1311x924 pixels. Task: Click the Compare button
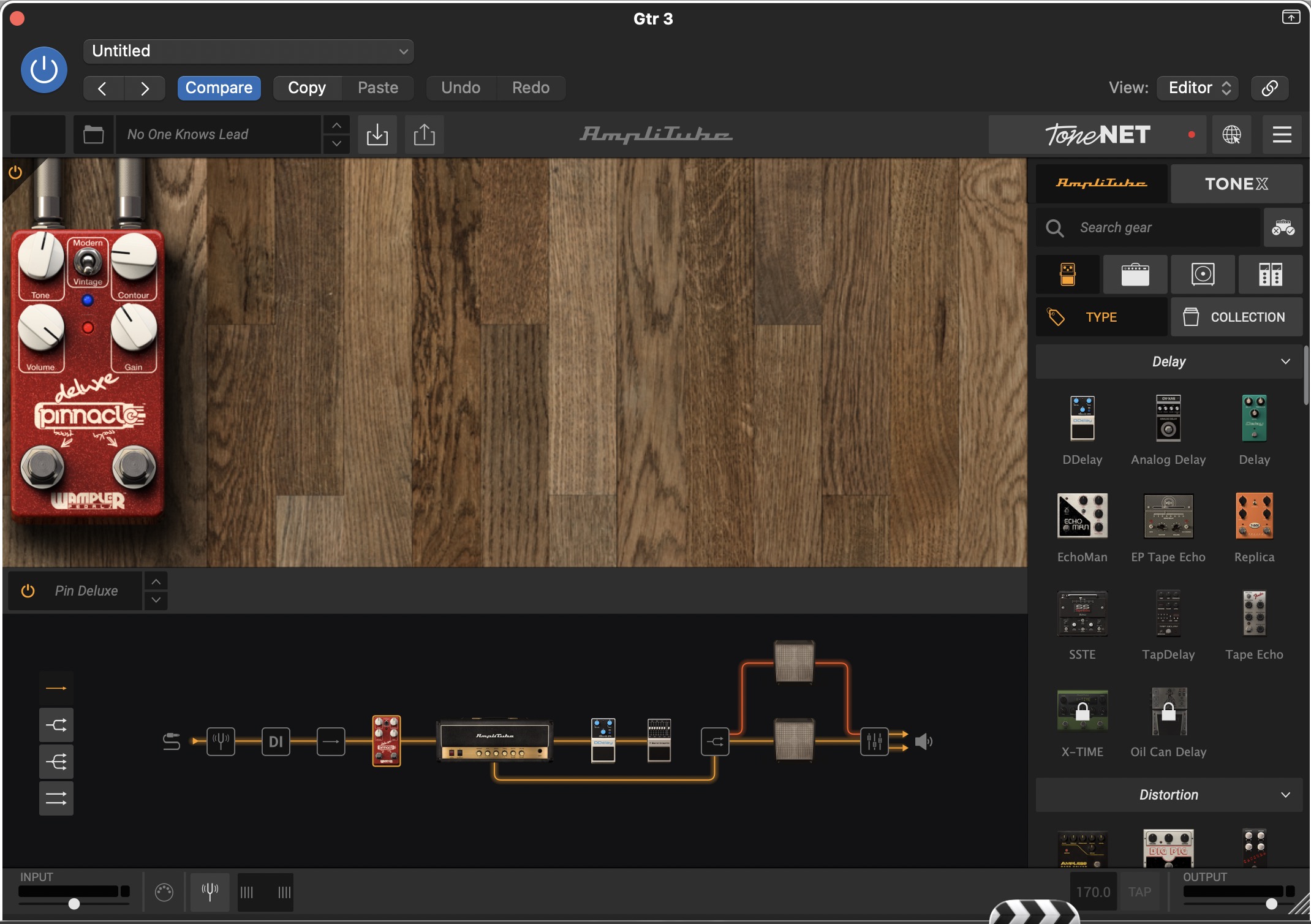coord(219,88)
